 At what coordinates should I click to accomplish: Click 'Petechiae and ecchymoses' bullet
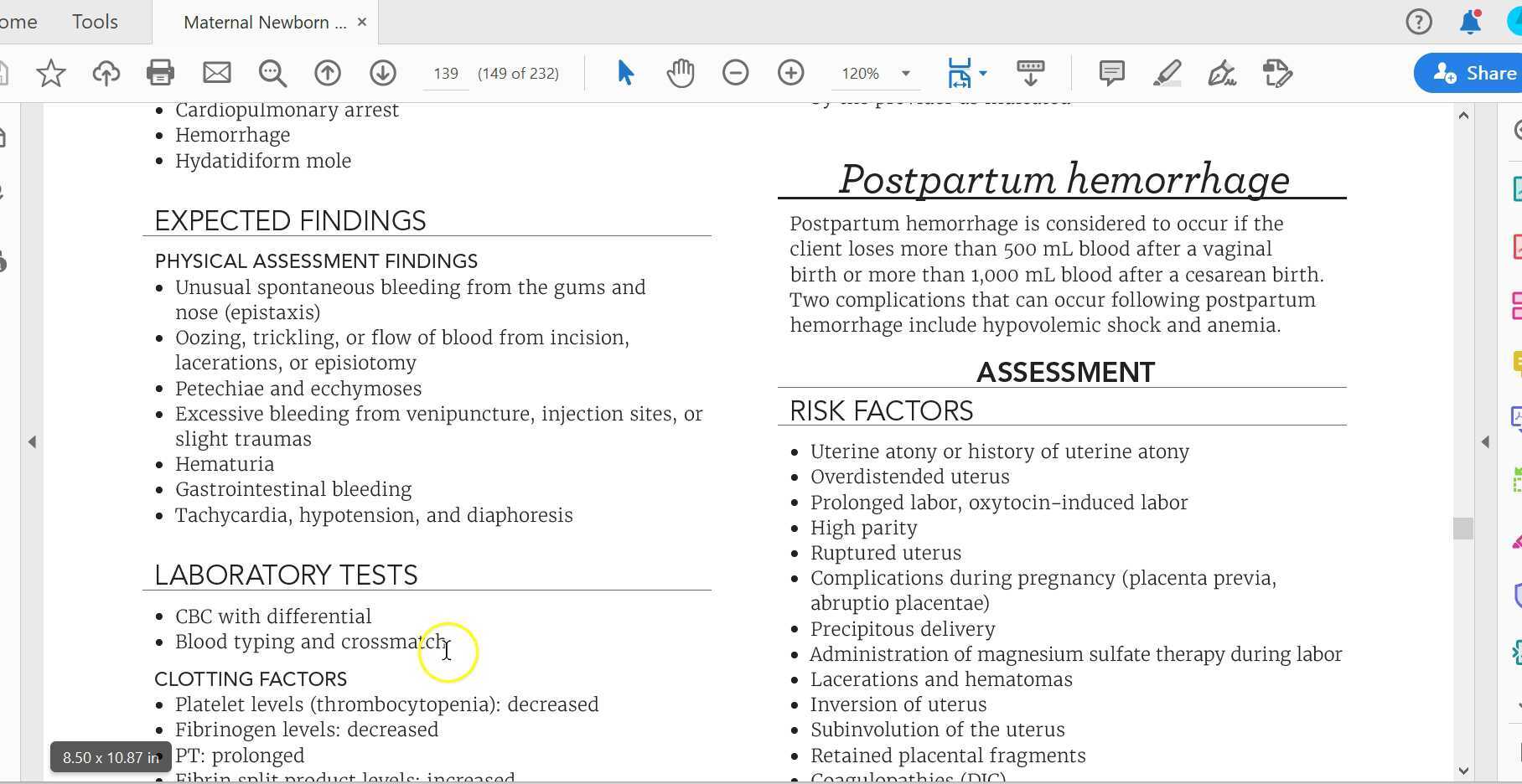point(298,389)
